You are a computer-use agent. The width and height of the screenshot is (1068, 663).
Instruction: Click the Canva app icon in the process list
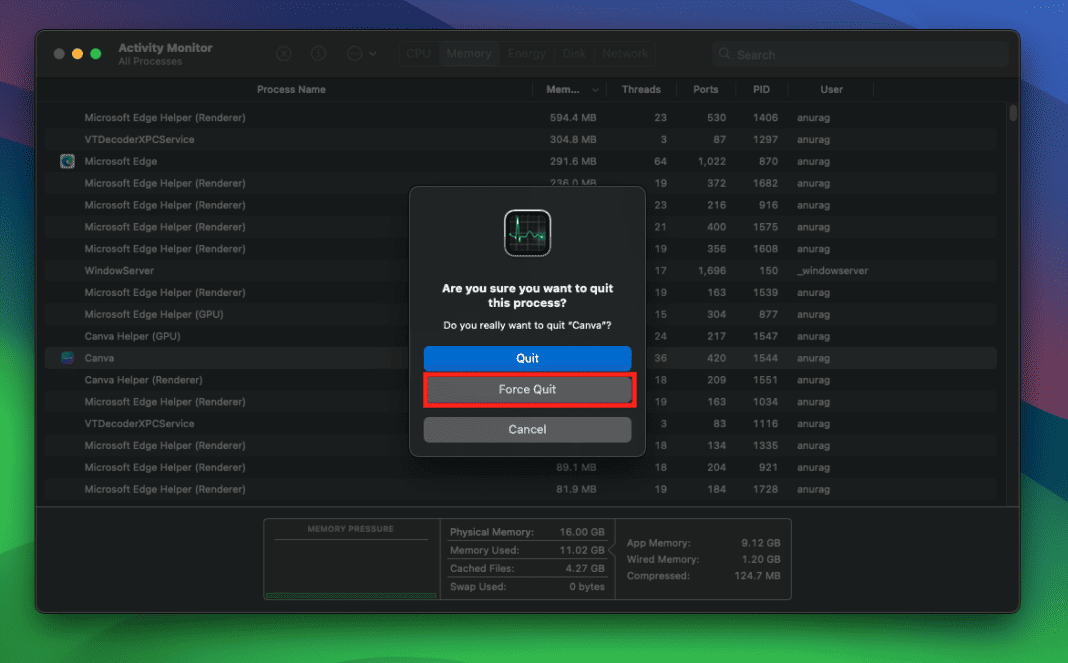[x=66, y=358]
